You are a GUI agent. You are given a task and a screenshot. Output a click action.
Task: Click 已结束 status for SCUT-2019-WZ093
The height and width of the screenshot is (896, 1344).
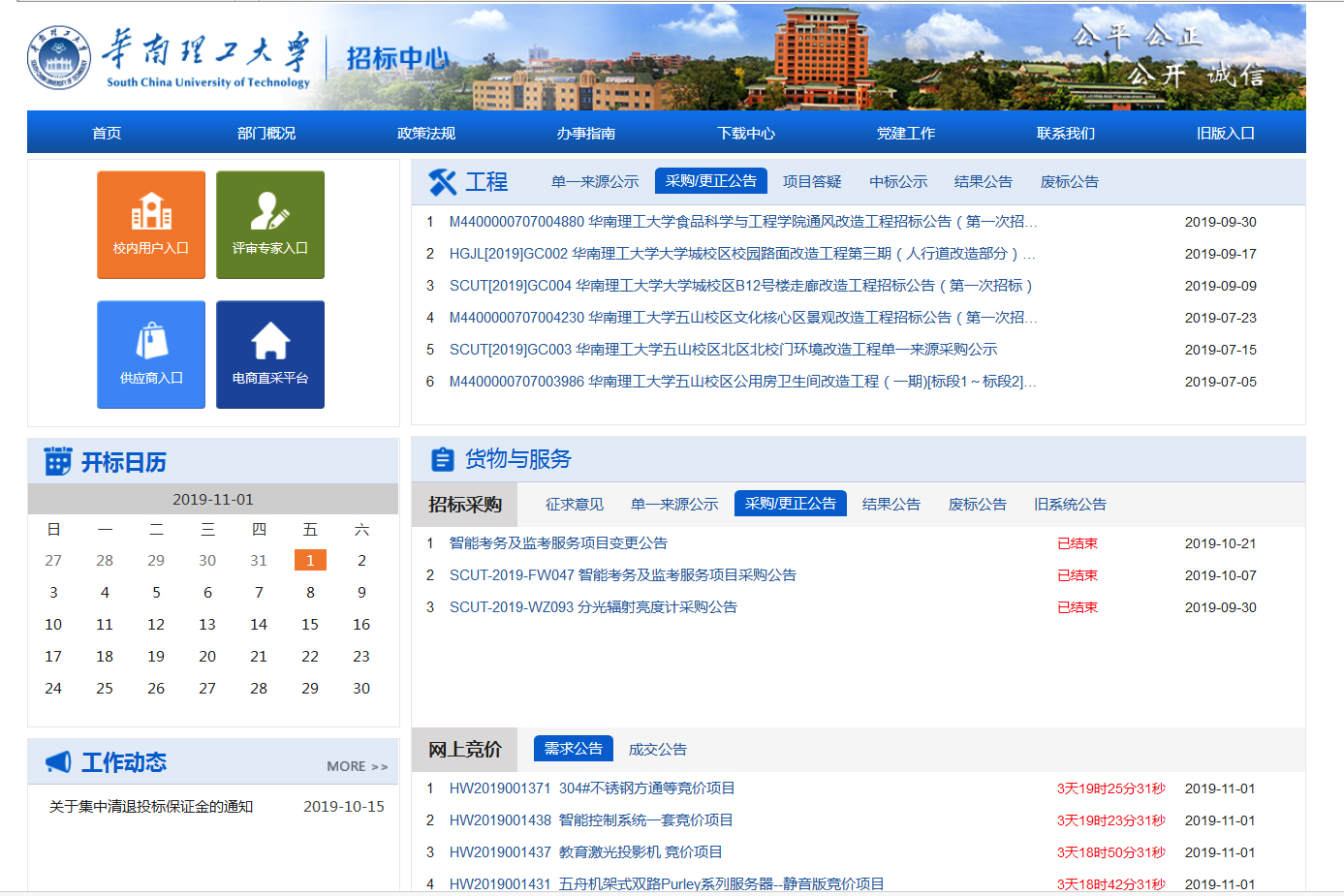click(x=1078, y=607)
